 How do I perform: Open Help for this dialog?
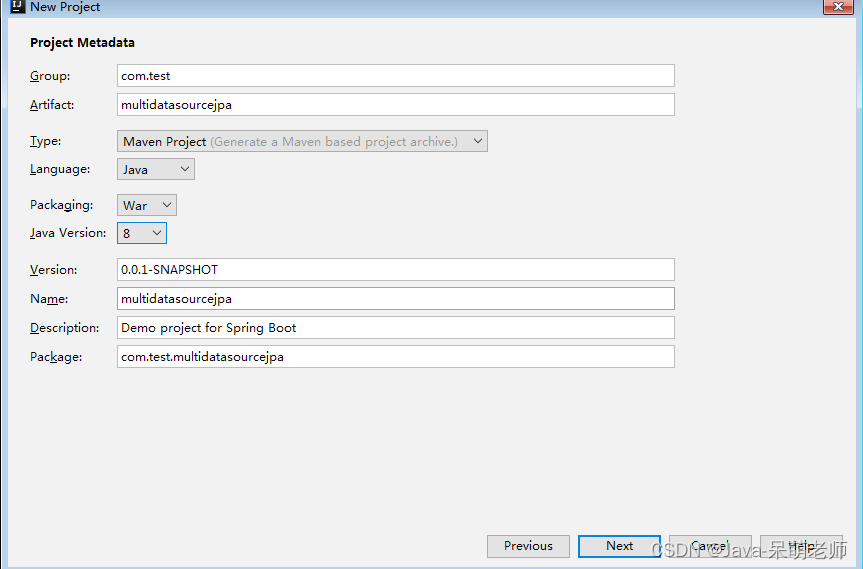tap(801, 546)
